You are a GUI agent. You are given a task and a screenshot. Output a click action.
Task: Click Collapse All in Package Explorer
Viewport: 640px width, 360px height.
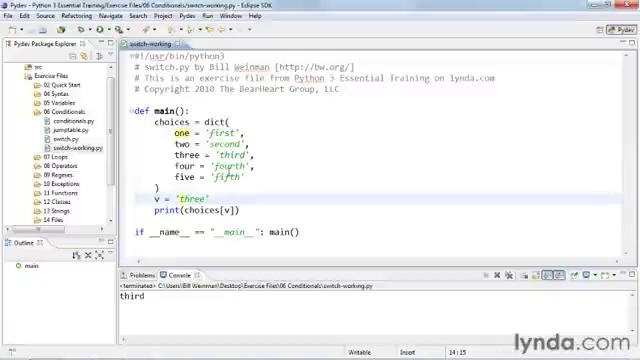click(x=73, y=56)
